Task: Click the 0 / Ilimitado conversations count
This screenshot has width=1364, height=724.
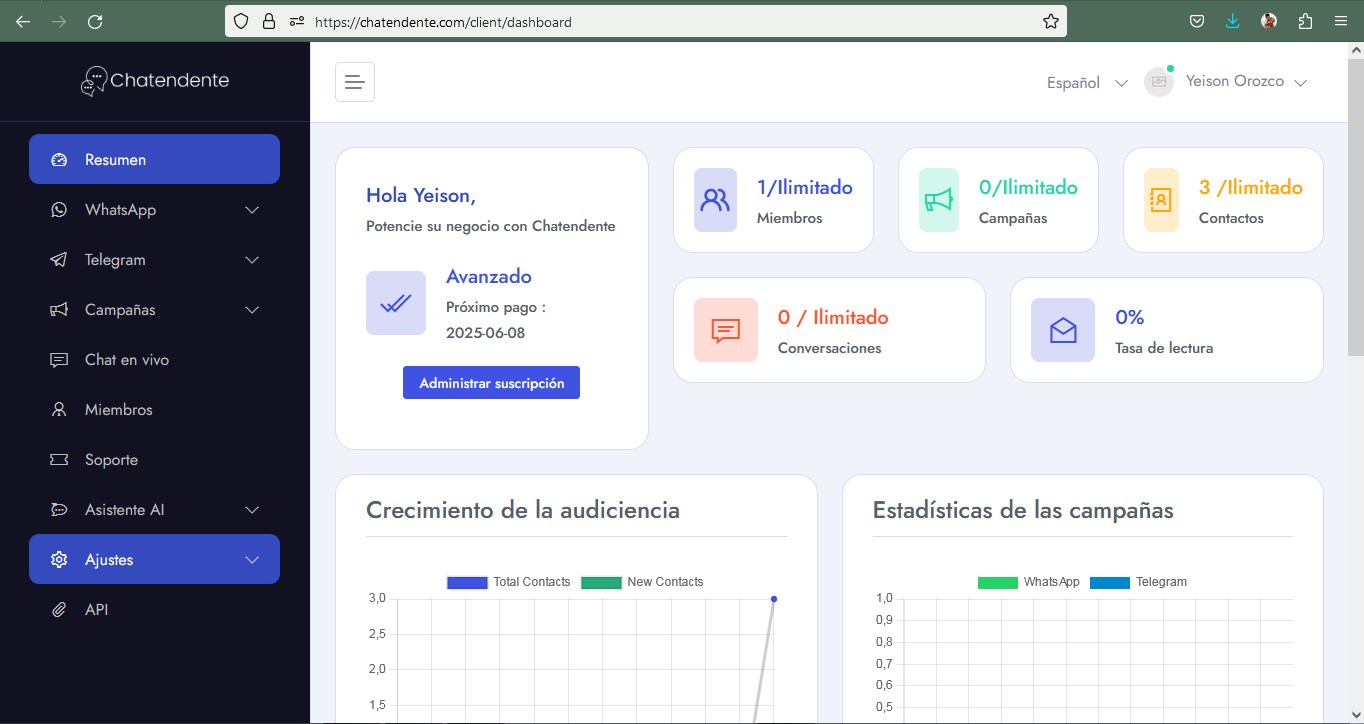Action: pyautogui.click(x=833, y=317)
